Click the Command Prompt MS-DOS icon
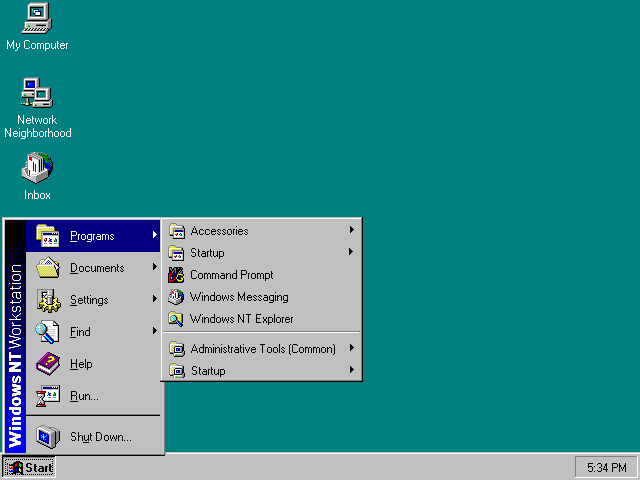Screen dimensions: 640x480 (176, 275)
